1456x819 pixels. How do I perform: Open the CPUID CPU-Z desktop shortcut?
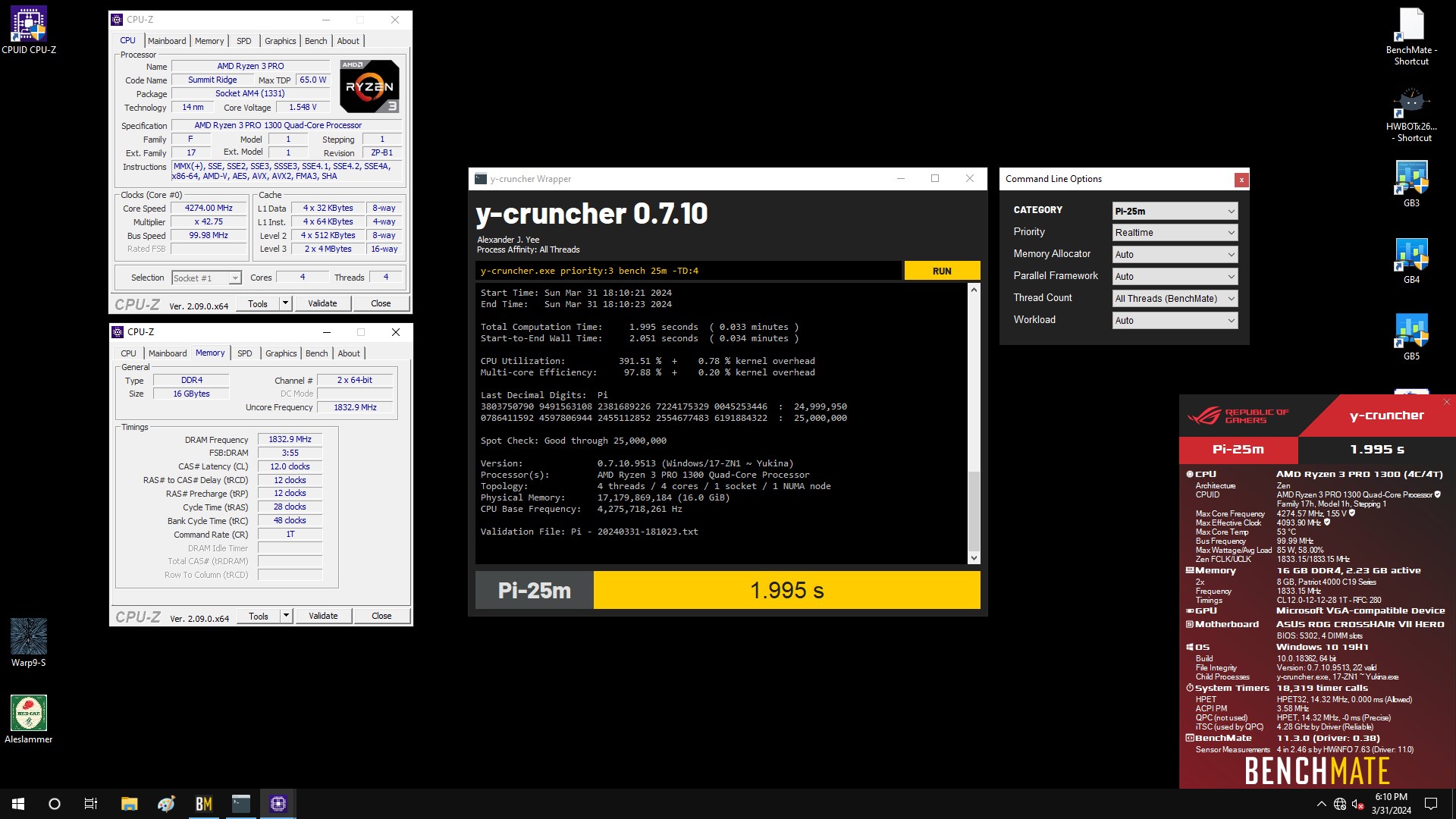[29, 30]
